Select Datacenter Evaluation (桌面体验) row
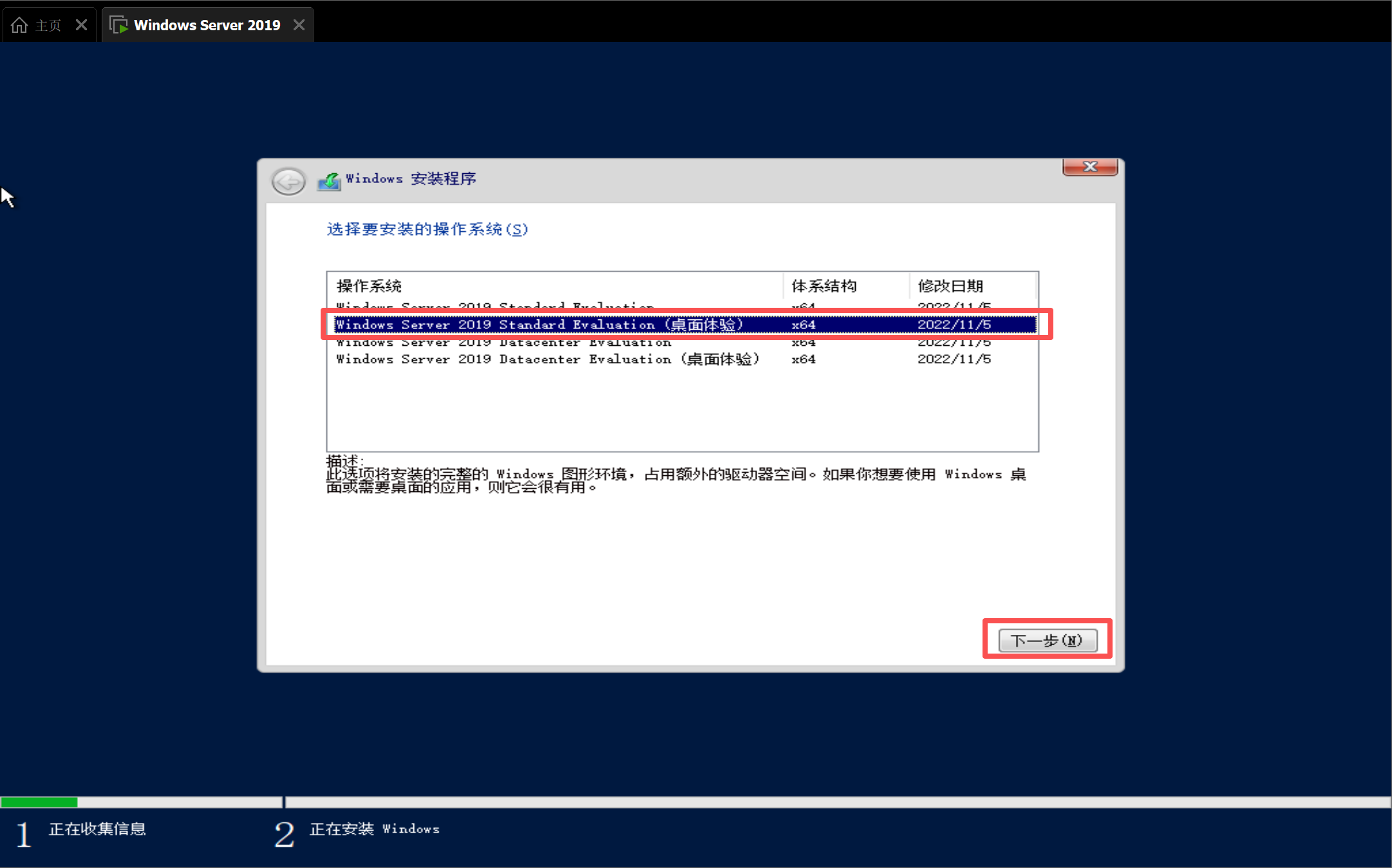1392x868 pixels. tap(686, 359)
